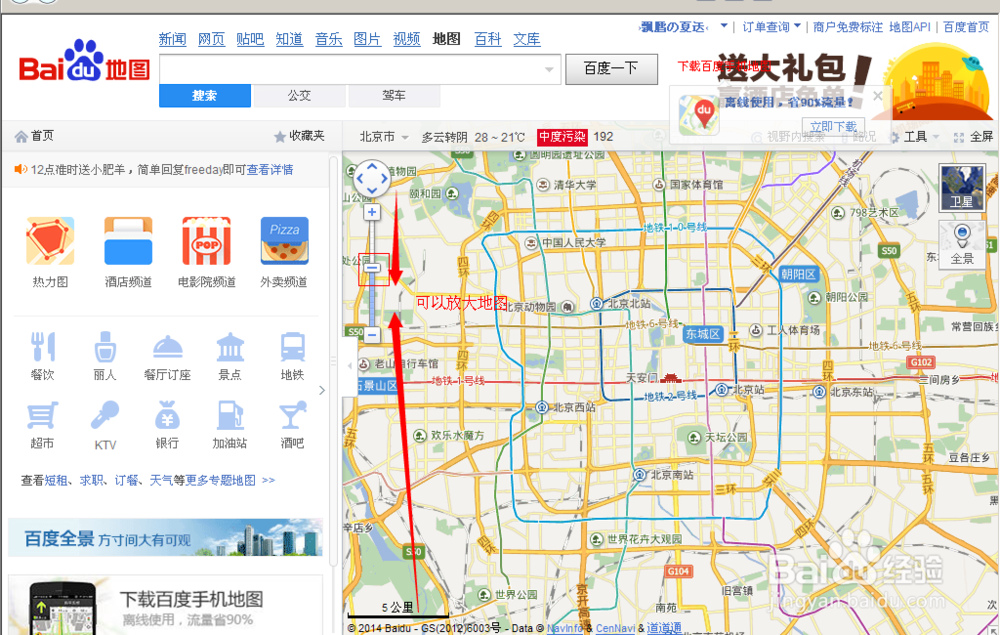Viewport: 1000px width, 635px height.
Task: Go to 贴吧 in top navigation
Action: 250,39
